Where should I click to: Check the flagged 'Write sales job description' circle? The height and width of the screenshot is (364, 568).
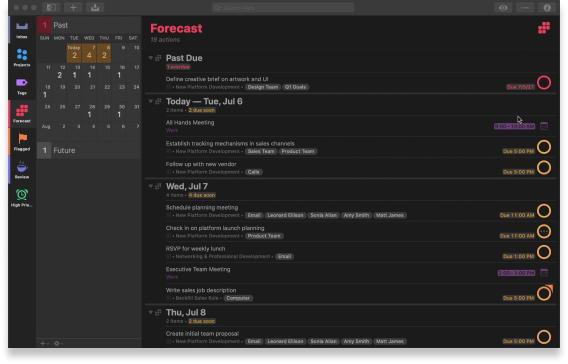[544, 294]
